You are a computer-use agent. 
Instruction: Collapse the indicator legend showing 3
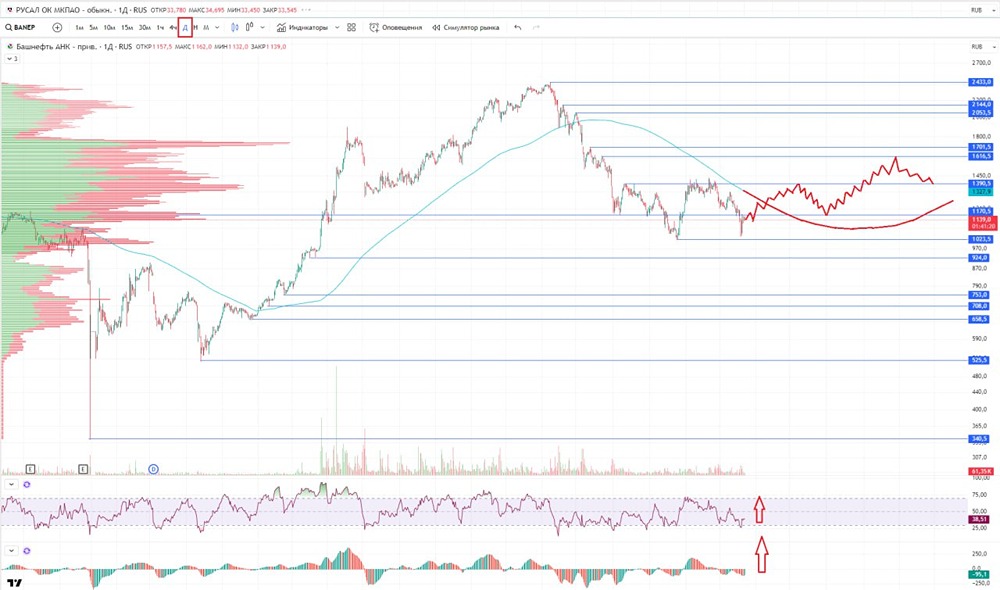(x=12, y=59)
